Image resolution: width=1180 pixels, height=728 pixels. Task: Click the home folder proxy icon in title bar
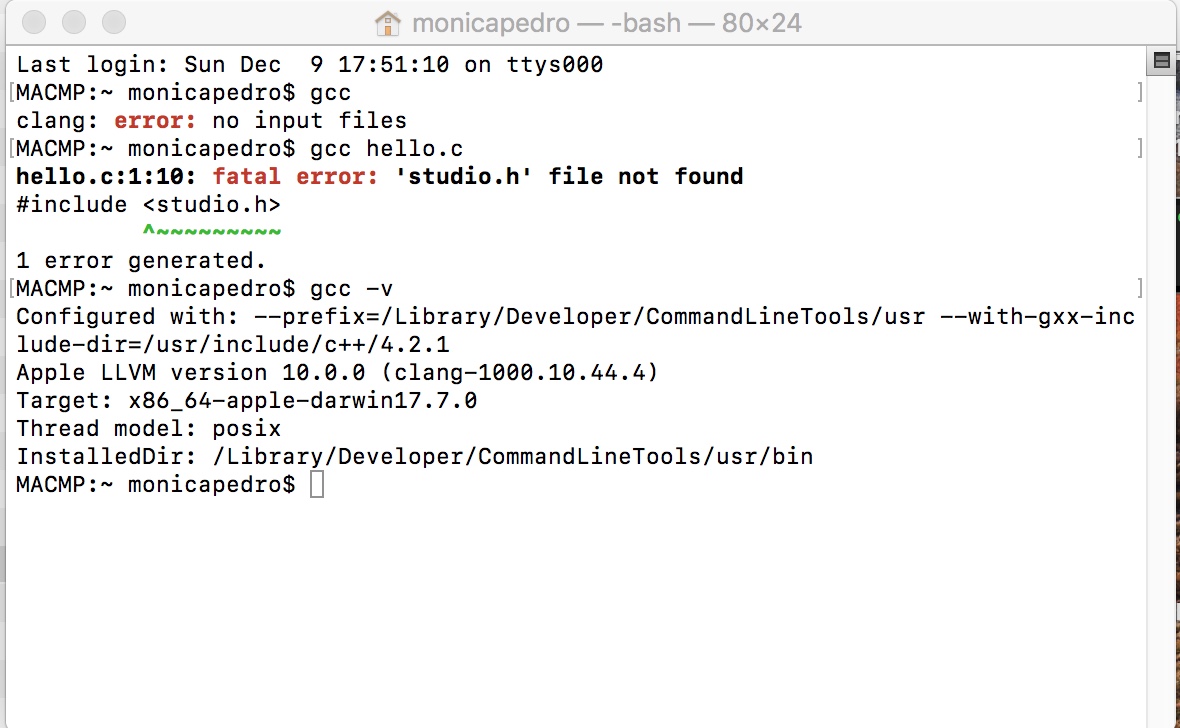pos(388,23)
